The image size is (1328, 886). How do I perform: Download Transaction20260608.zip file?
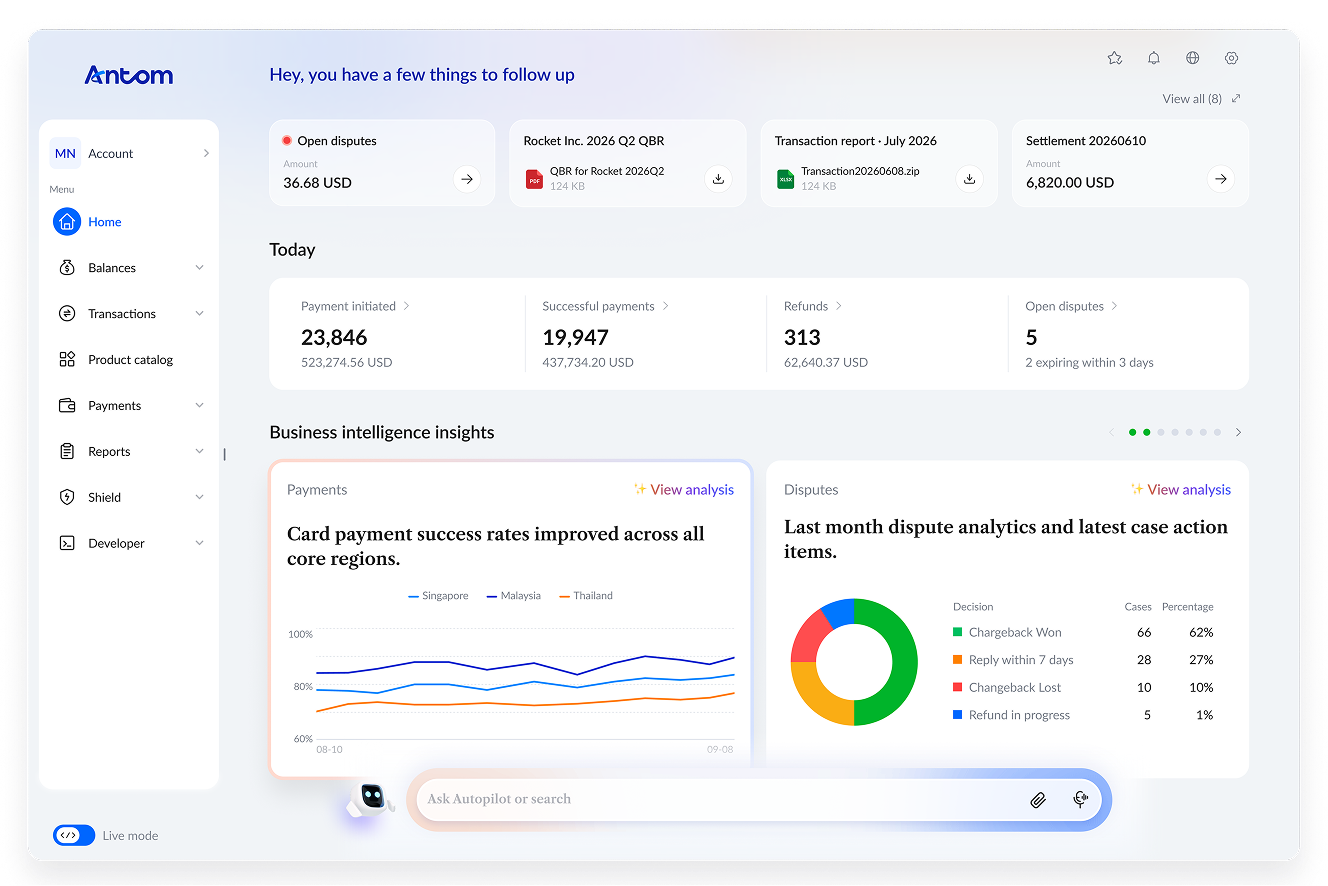[x=969, y=179]
